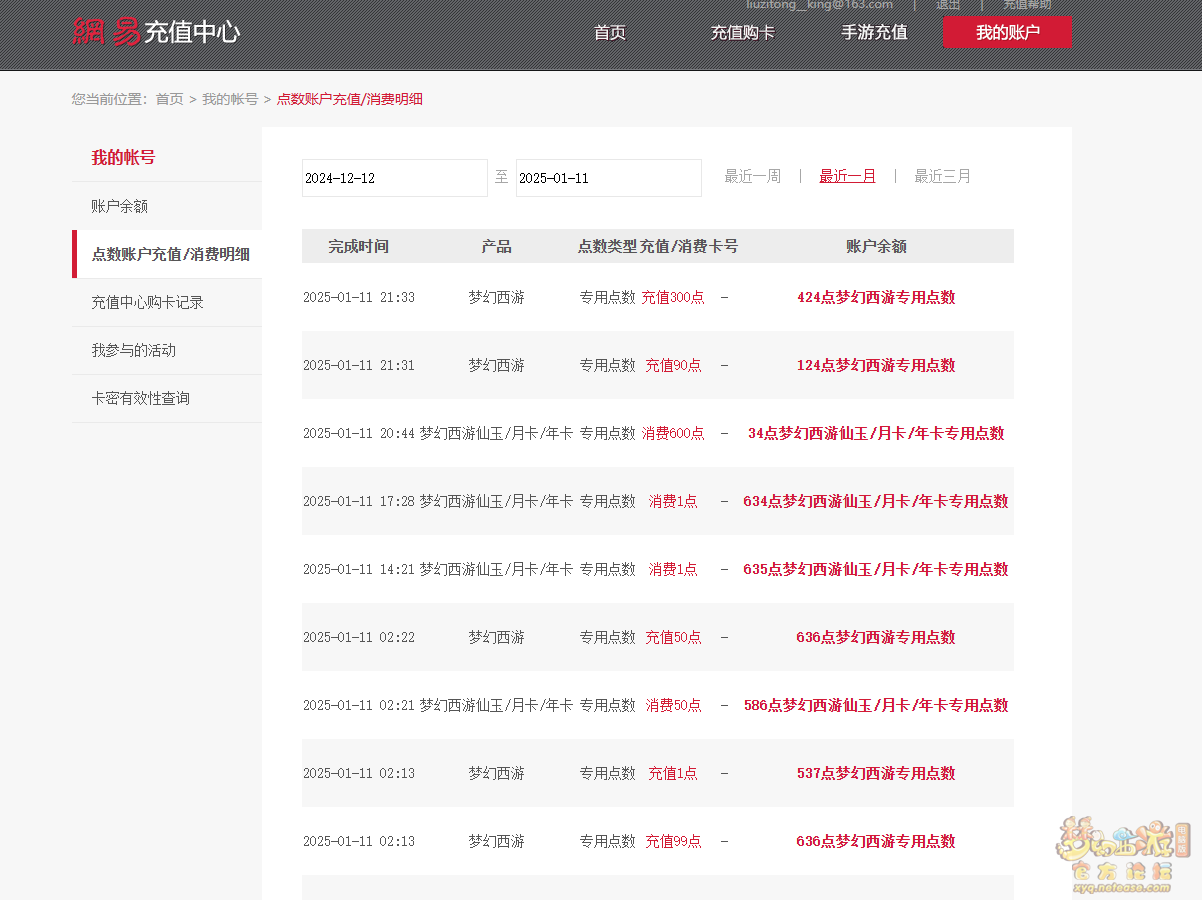Go to 首页 in the breadcrumb
The height and width of the screenshot is (900, 1202).
[x=169, y=99]
